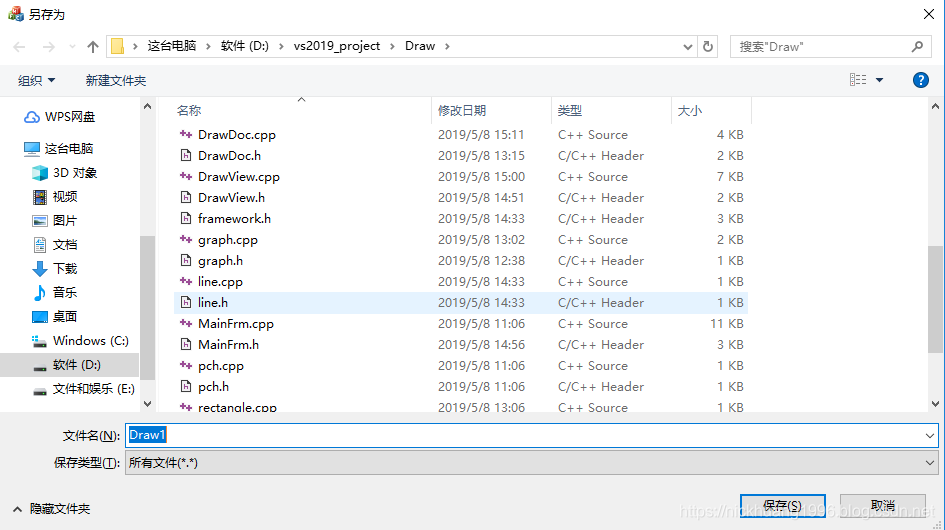
Task: Sort files by 大小 column
Action: [689, 110]
